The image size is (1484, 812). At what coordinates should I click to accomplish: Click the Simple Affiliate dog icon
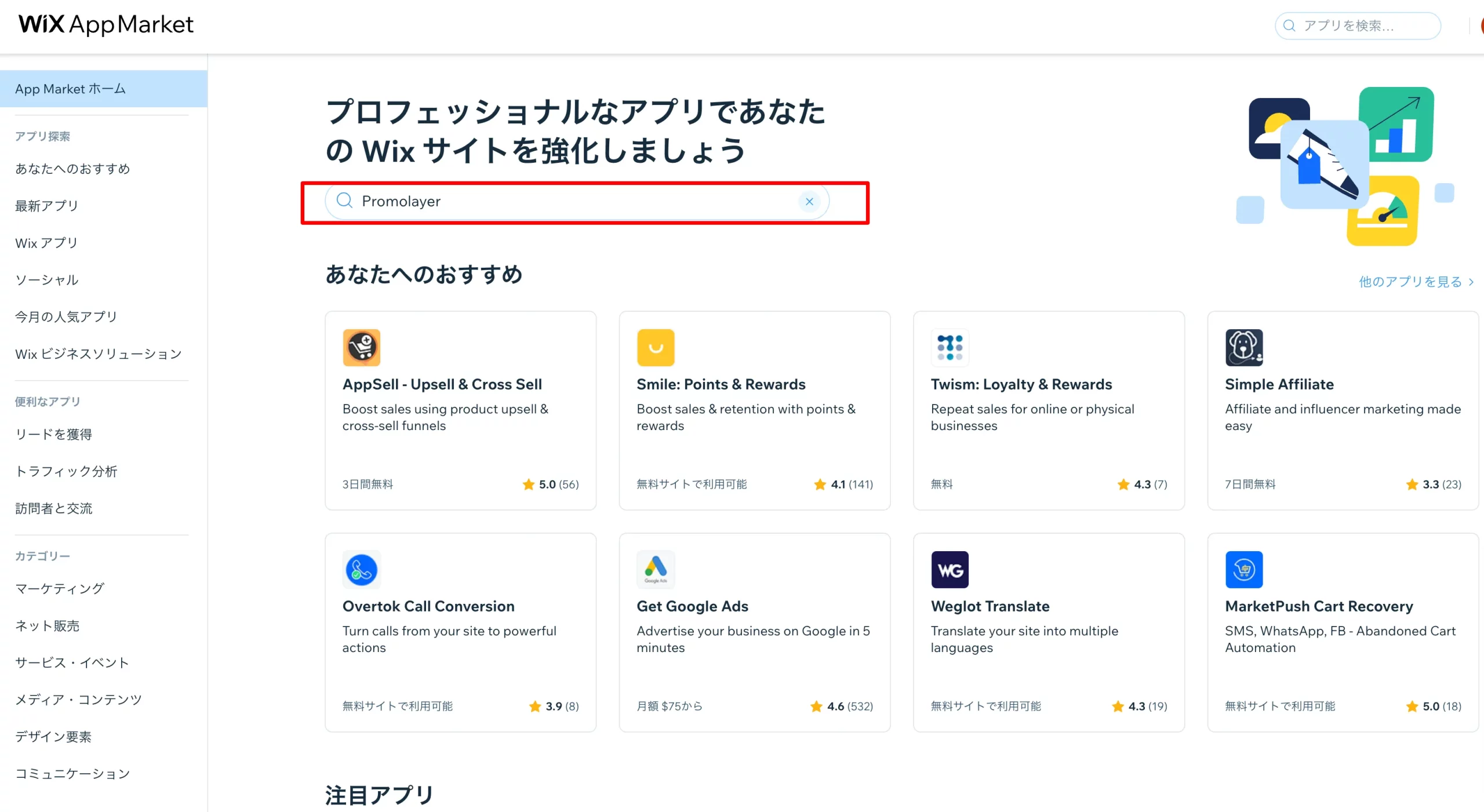1244,348
